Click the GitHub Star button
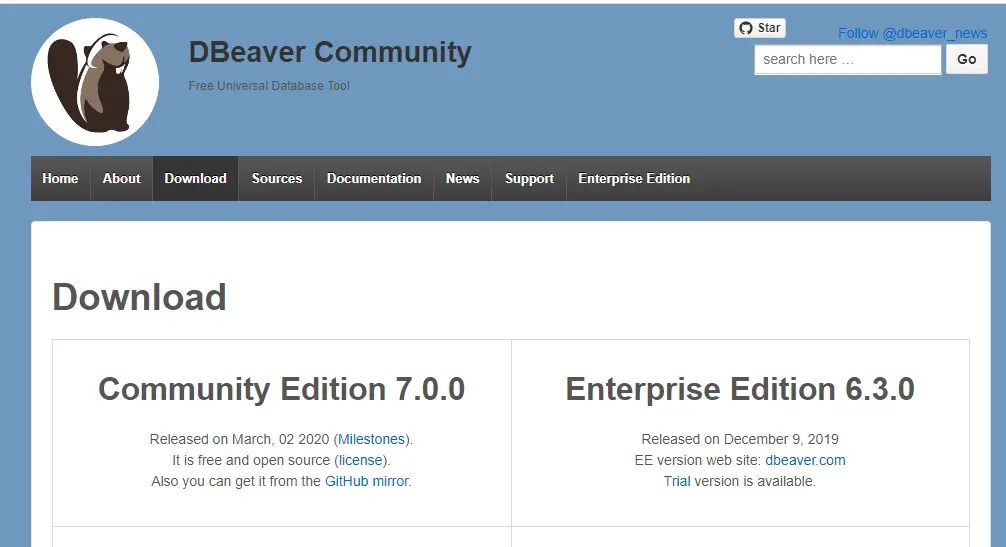Image resolution: width=1006 pixels, height=547 pixels. (760, 28)
